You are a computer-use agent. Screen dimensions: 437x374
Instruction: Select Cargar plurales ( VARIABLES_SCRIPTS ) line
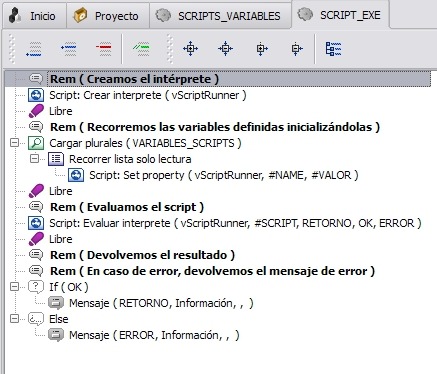145,143
